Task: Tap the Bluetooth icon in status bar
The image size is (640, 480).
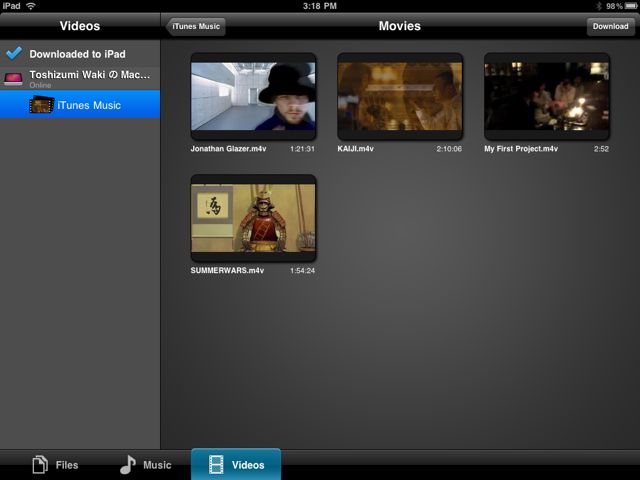Action: pyautogui.click(x=599, y=6)
